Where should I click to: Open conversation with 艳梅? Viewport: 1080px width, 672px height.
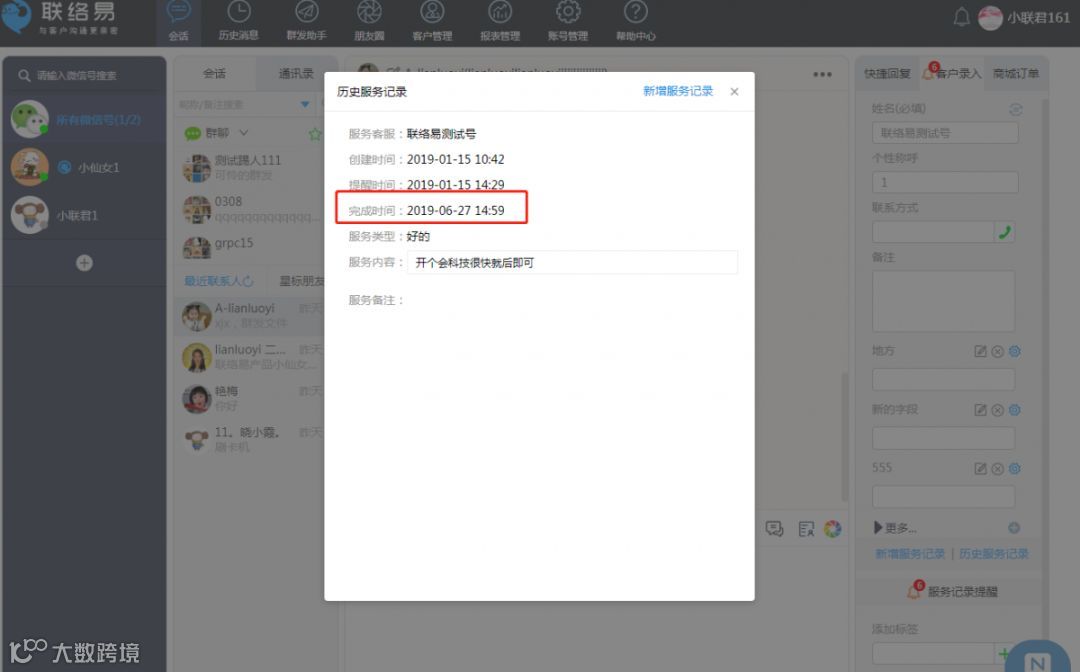pos(249,398)
